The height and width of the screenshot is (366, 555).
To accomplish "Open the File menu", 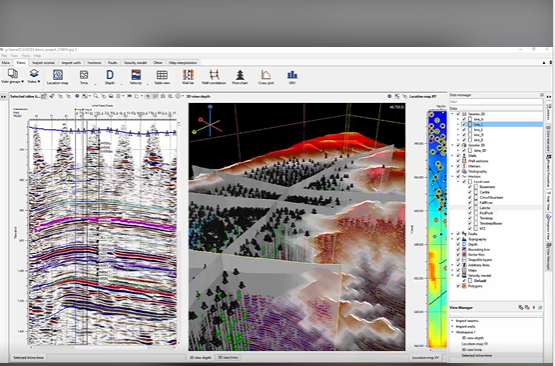I will coord(4,56).
